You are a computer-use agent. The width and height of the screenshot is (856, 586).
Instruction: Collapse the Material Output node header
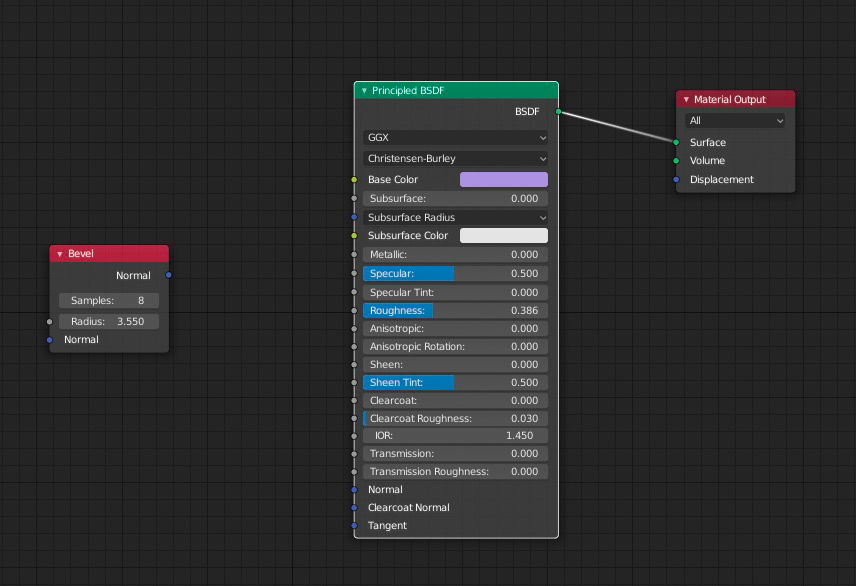point(687,99)
